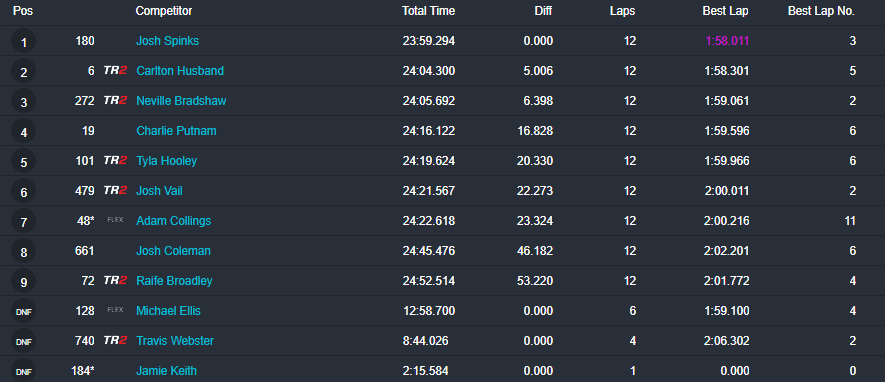Open Josh Spinks competitor profile
This screenshot has height=382, width=885.
click(168, 41)
